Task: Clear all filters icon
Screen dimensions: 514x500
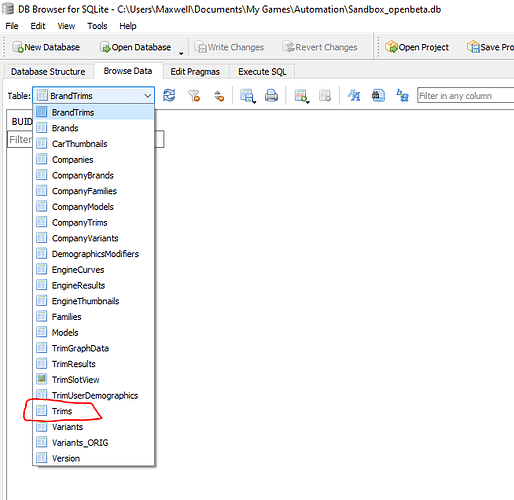Action: (x=194, y=96)
